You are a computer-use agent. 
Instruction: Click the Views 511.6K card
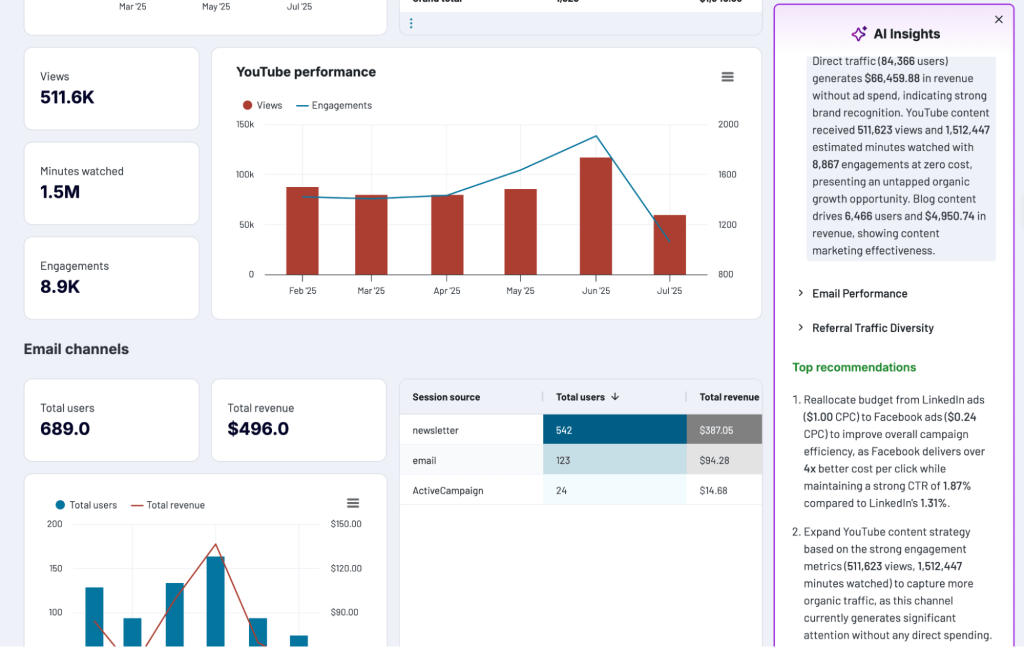coord(112,88)
